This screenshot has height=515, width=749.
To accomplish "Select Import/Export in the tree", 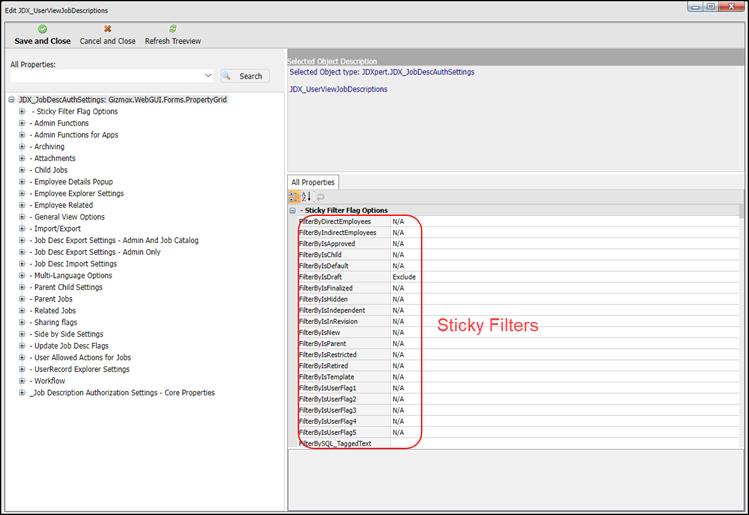I will (x=55, y=228).
